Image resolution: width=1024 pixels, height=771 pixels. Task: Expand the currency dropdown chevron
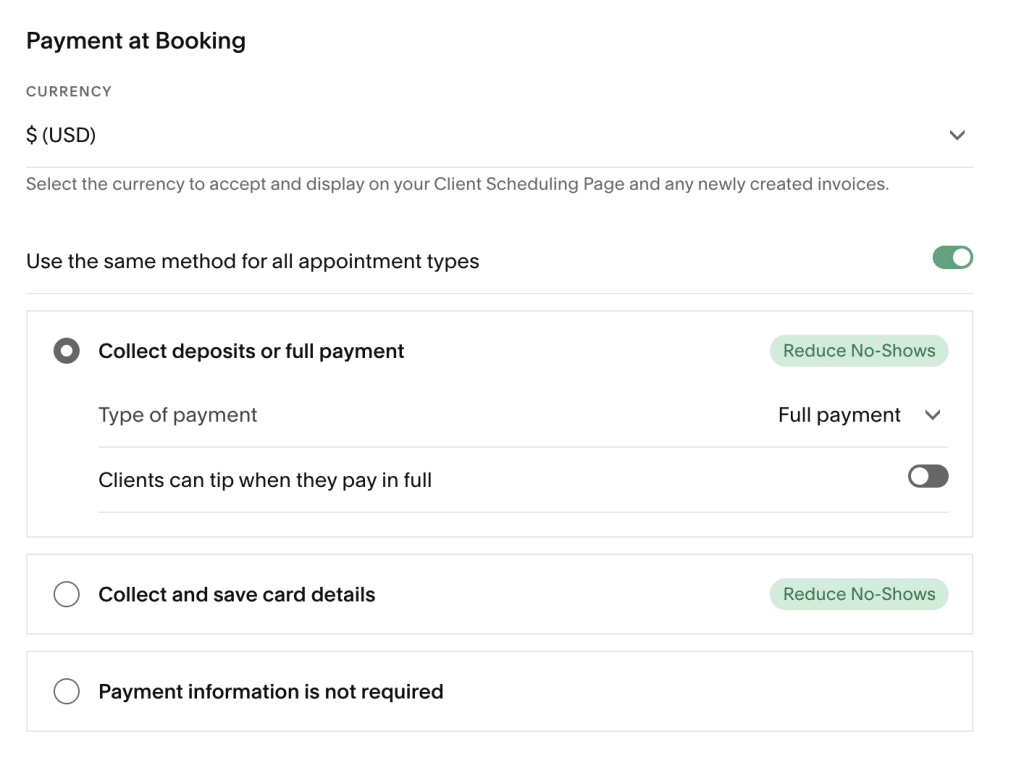tap(956, 135)
